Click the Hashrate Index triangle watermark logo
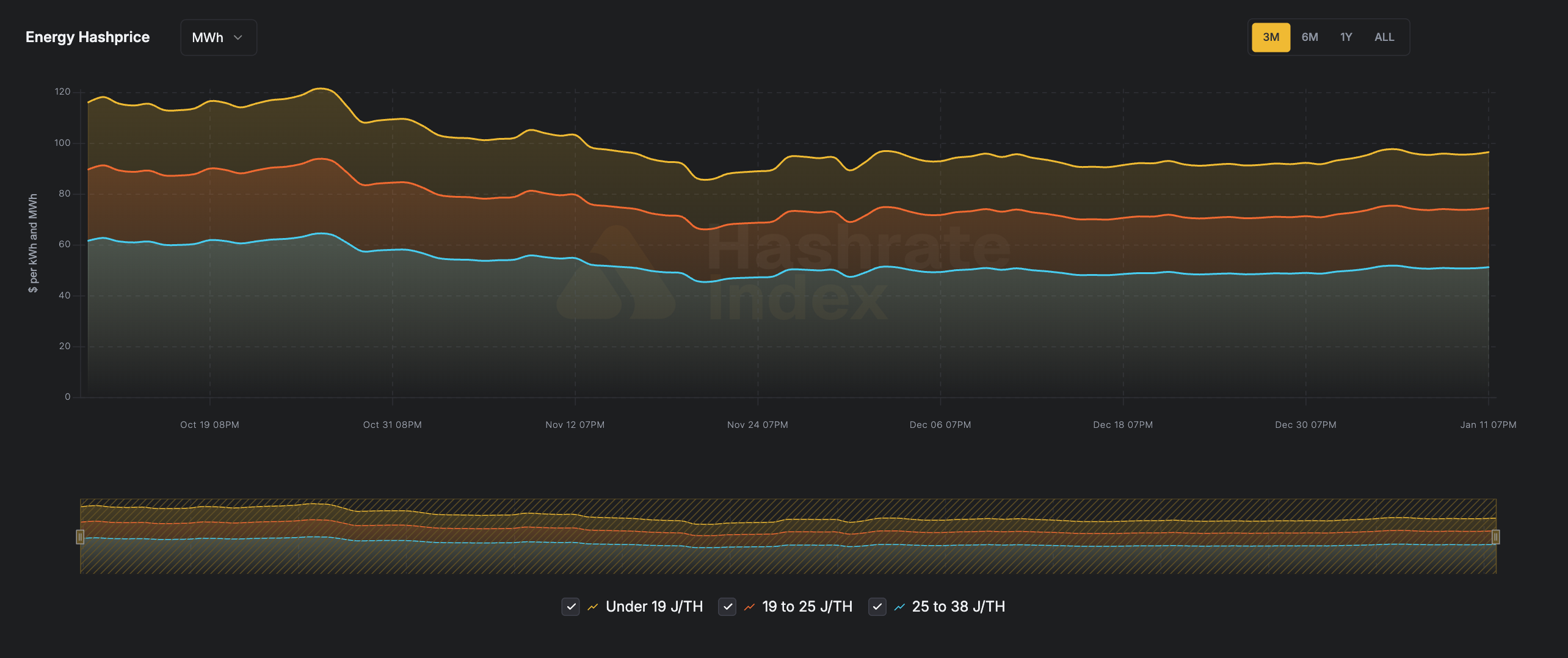The width and height of the screenshot is (1568, 658). click(615, 273)
